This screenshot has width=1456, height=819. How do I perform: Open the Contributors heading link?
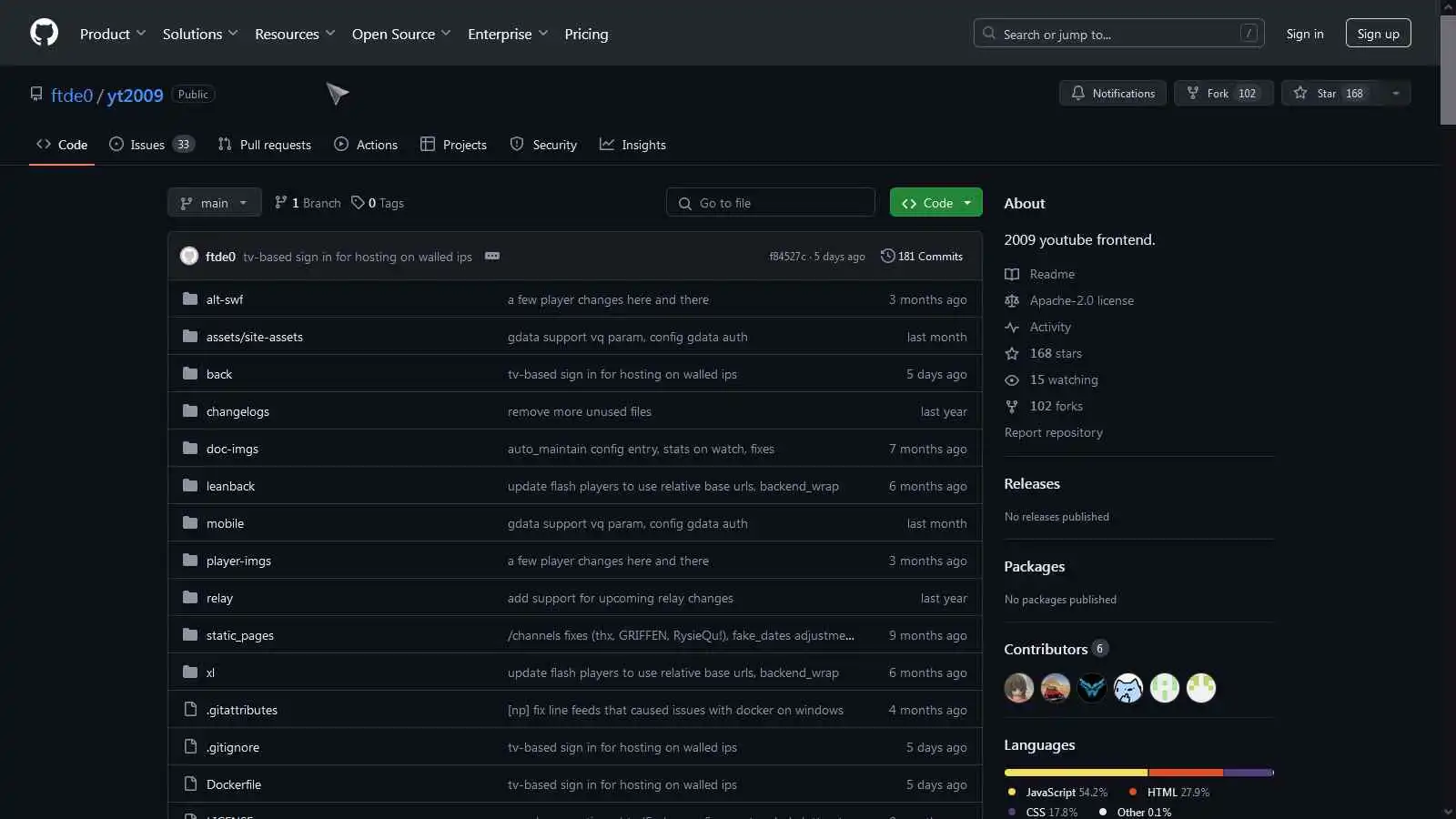click(x=1056, y=649)
